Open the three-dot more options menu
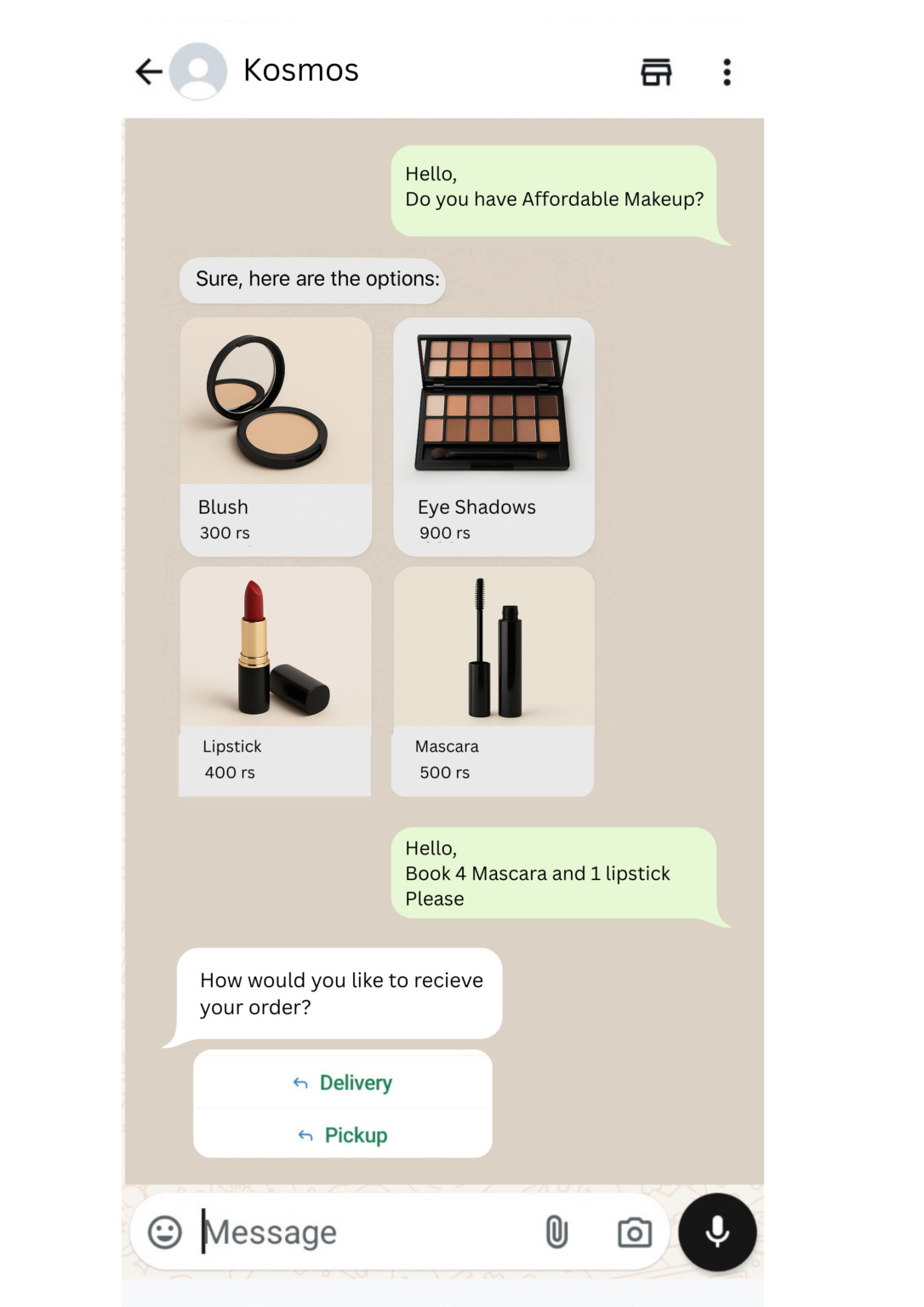Image resolution: width=924 pixels, height=1307 pixels. [727, 72]
